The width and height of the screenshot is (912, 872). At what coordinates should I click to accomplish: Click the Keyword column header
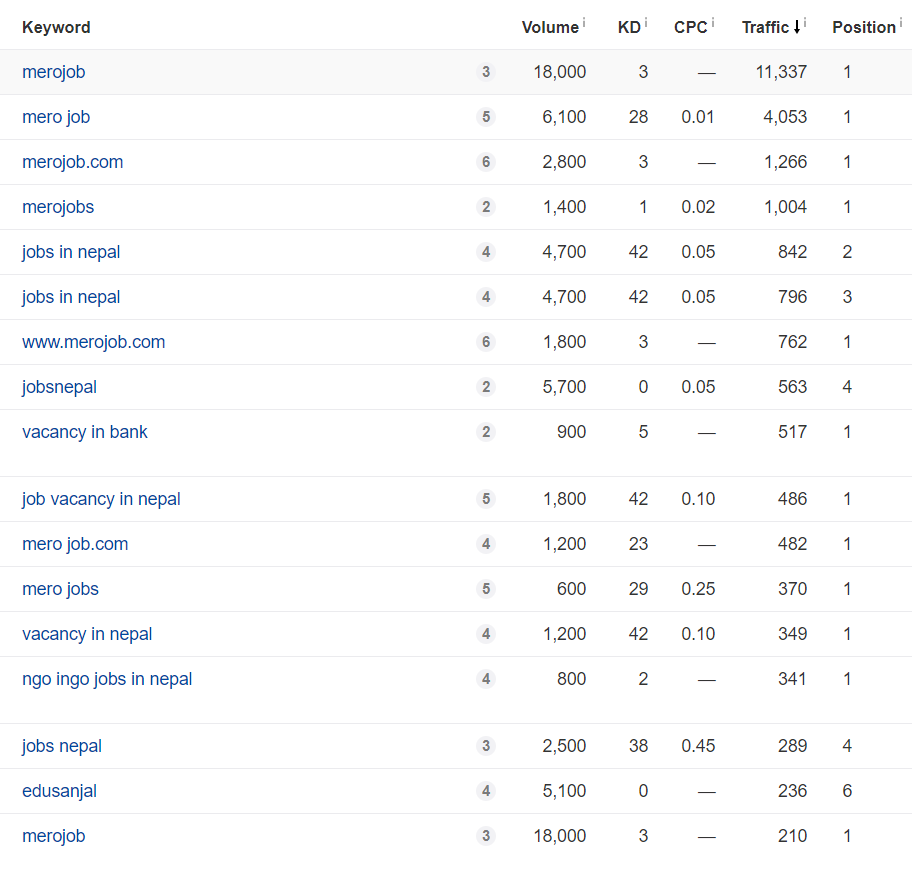click(56, 27)
